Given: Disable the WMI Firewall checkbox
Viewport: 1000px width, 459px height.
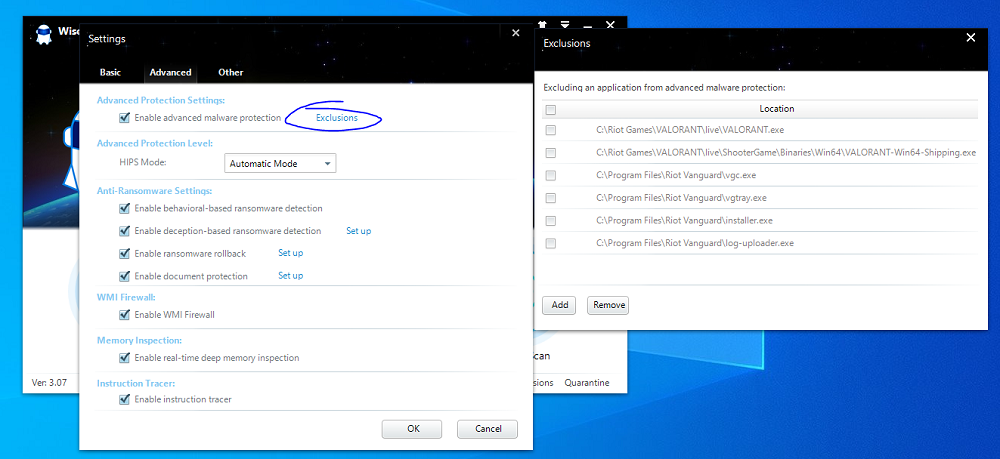Looking at the screenshot, I should pos(124,315).
